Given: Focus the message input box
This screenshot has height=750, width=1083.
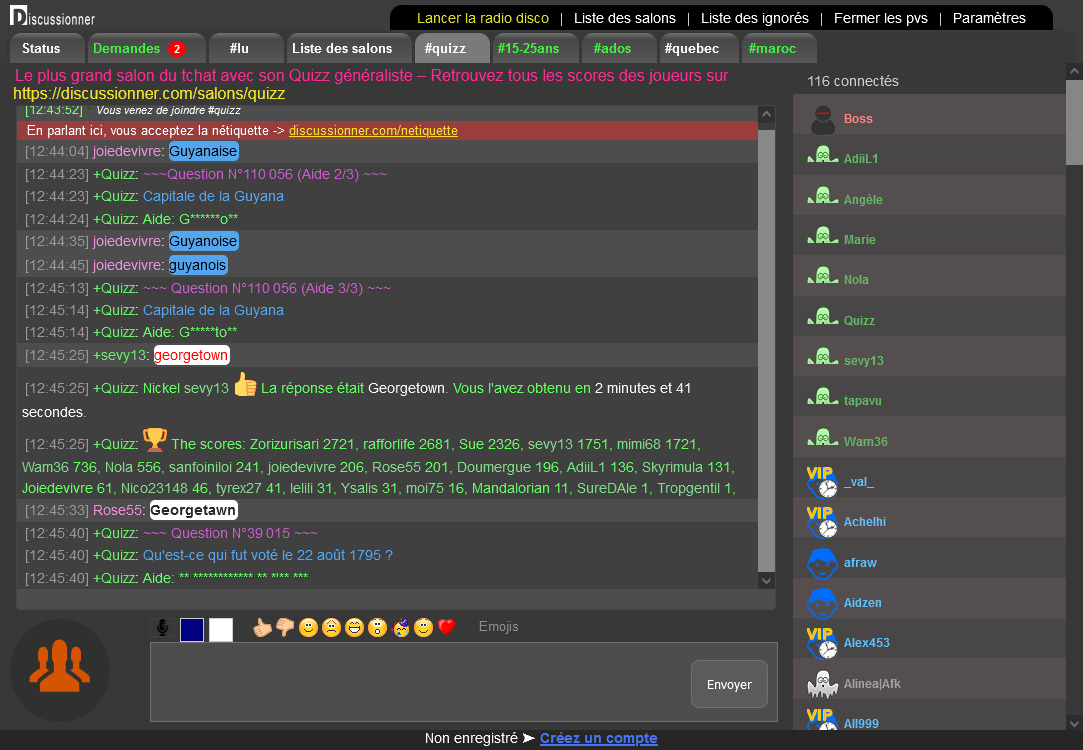Looking at the screenshot, I should coord(421,682).
